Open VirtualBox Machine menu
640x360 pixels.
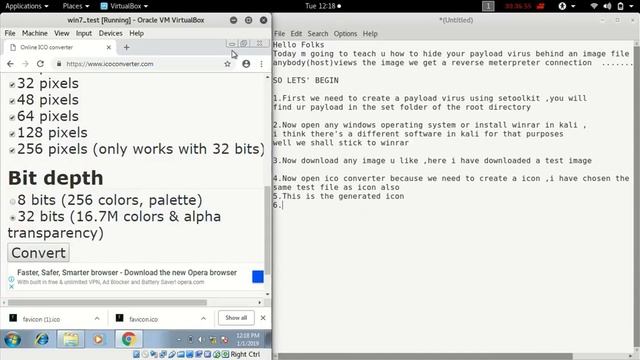click(x=35, y=33)
